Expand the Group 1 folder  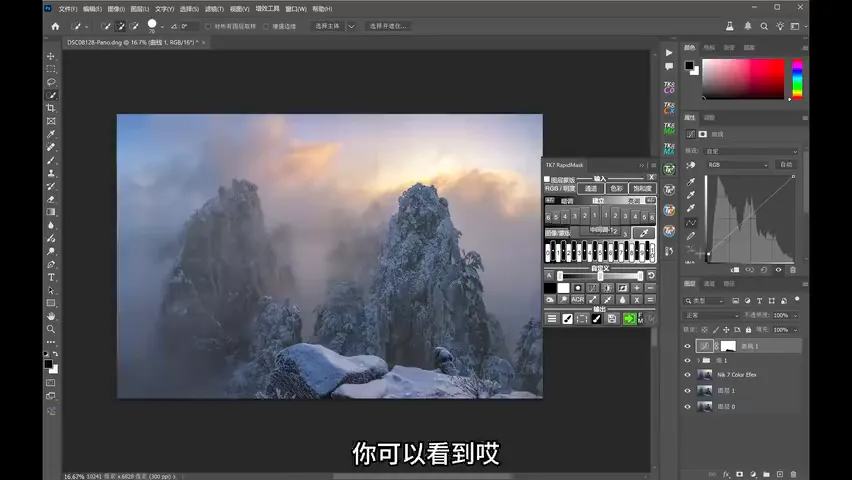pos(698,360)
